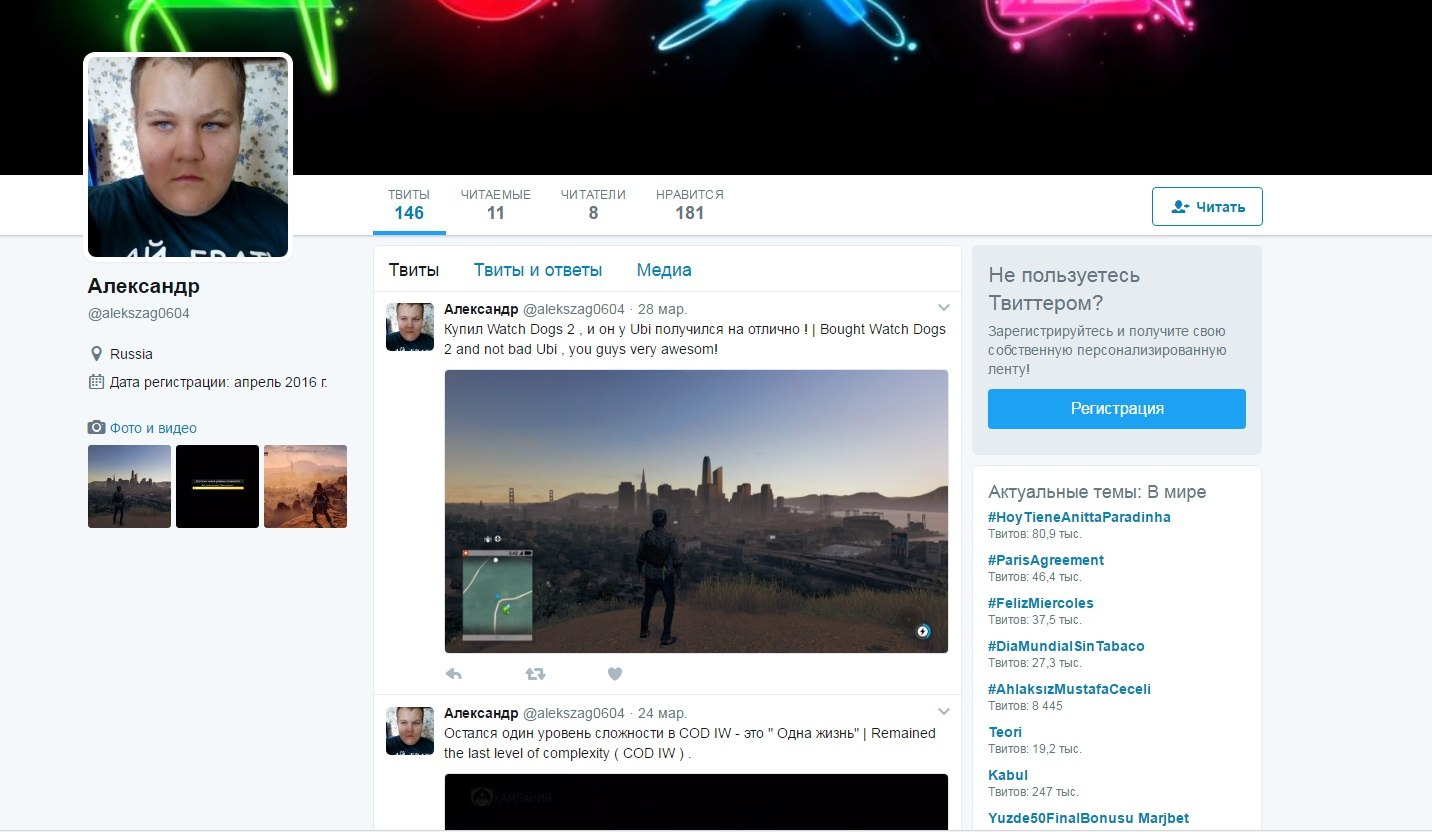This screenshot has height=832, width=1432.
Task: Click the calendar icon beside registration date
Action: point(96,381)
